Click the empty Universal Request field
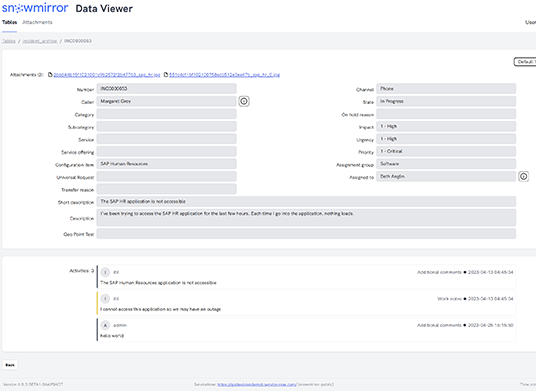 [166, 176]
